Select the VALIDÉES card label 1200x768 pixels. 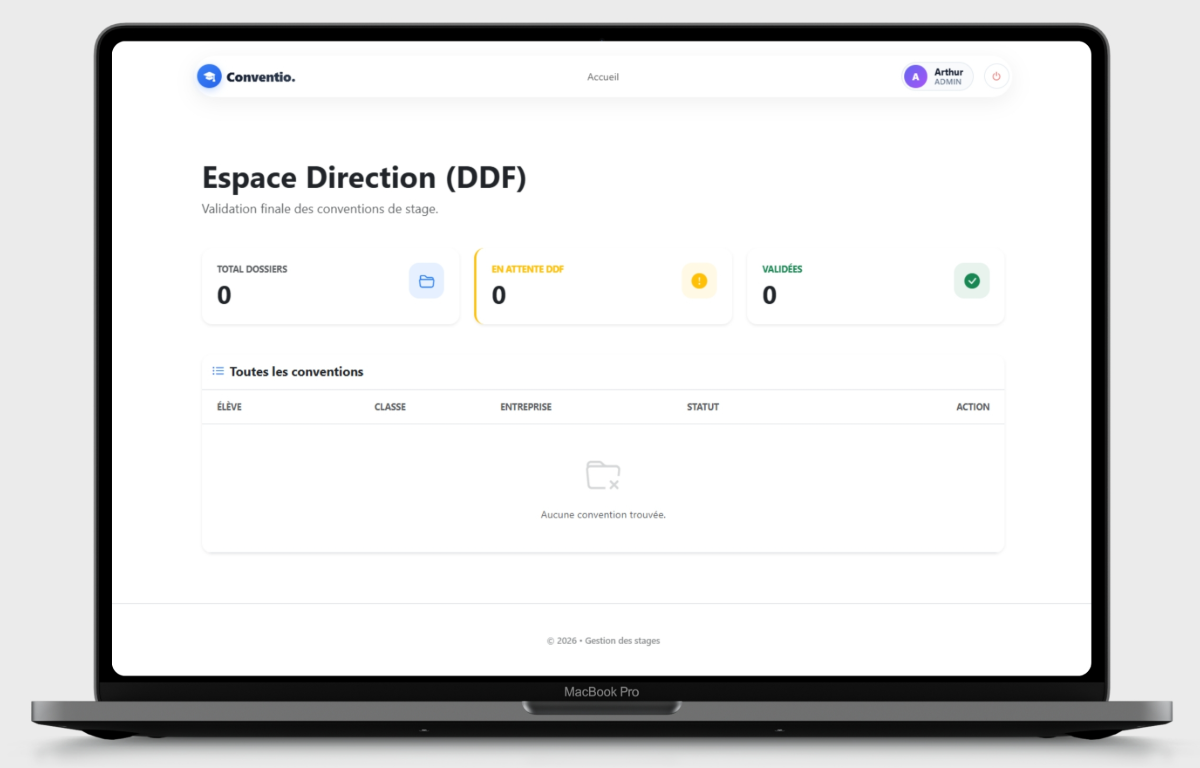(782, 269)
